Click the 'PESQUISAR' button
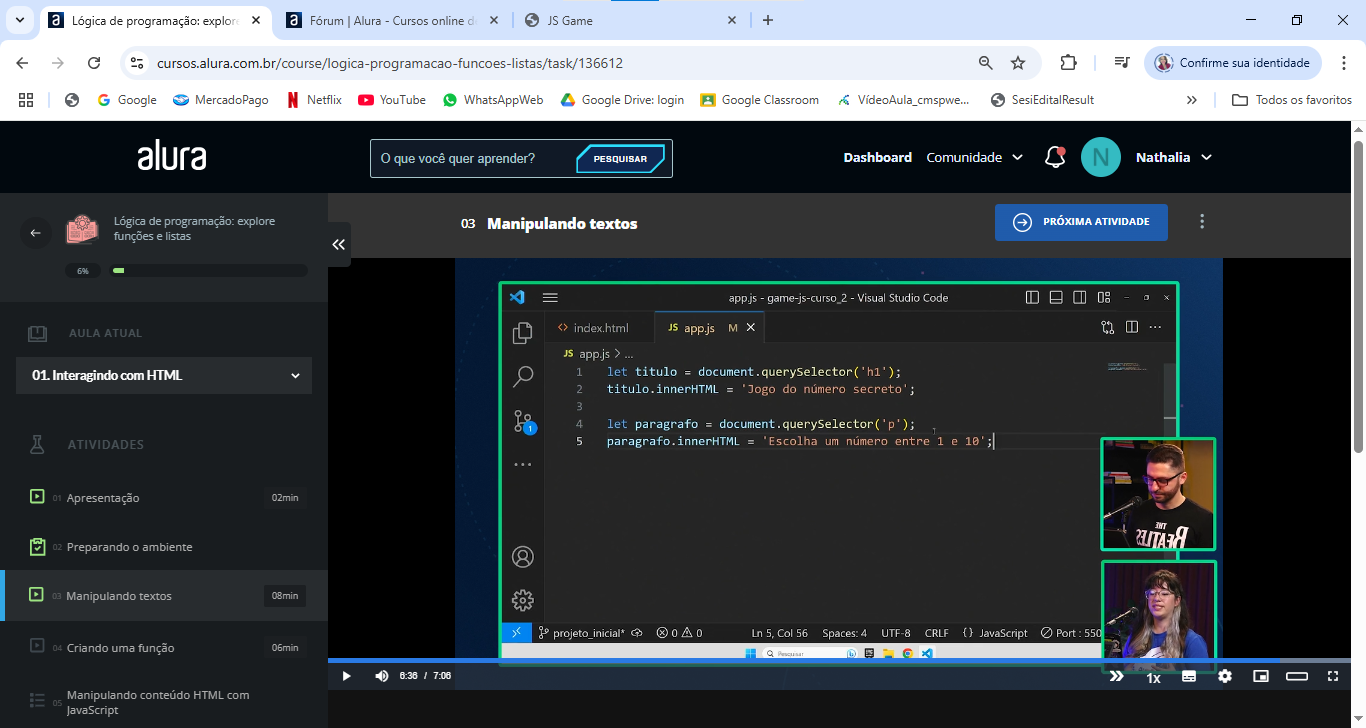 [620, 158]
